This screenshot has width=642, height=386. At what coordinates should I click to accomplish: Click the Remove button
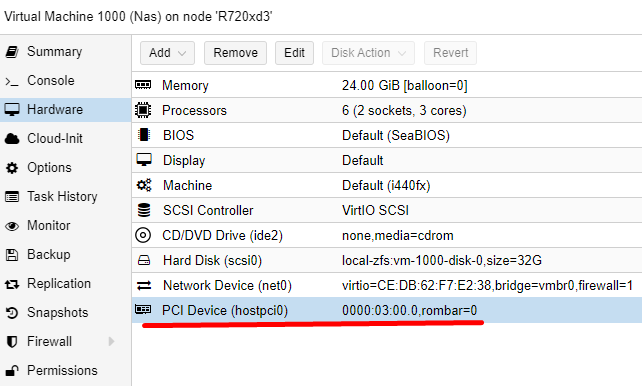click(x=235, y=53)
